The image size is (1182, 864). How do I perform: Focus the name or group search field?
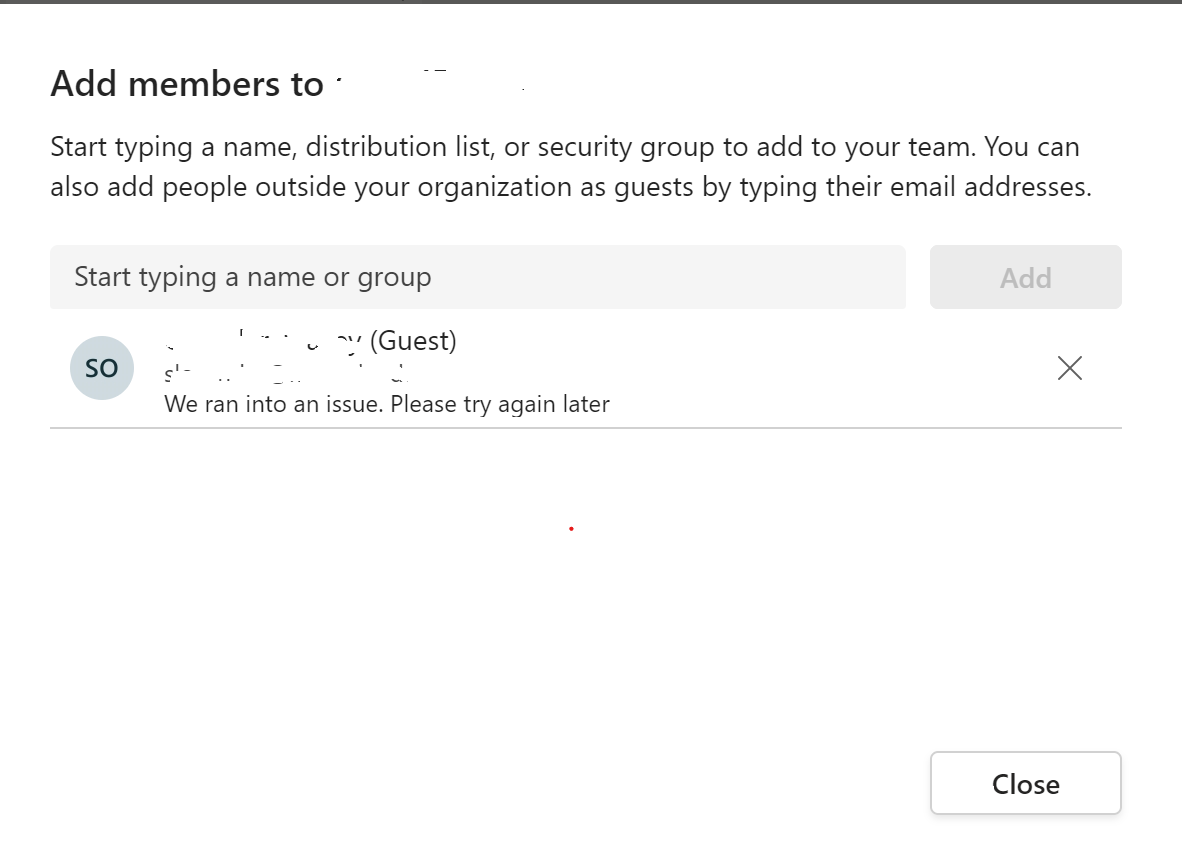[478, 277]
